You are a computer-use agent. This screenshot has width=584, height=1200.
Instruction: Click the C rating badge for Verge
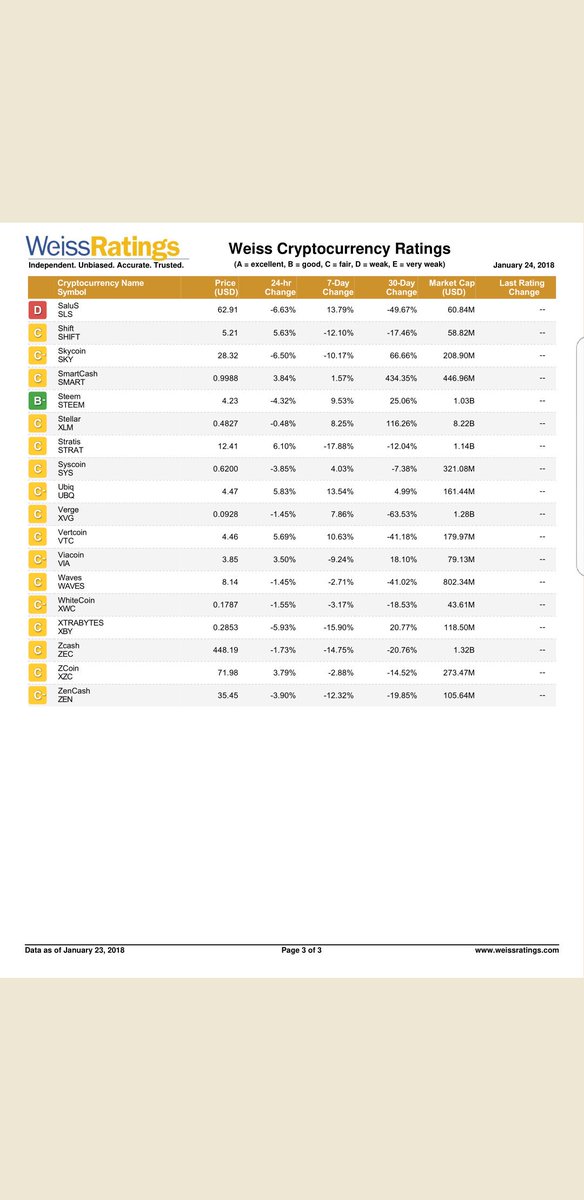pyautogui.click(x=38, y=514)
